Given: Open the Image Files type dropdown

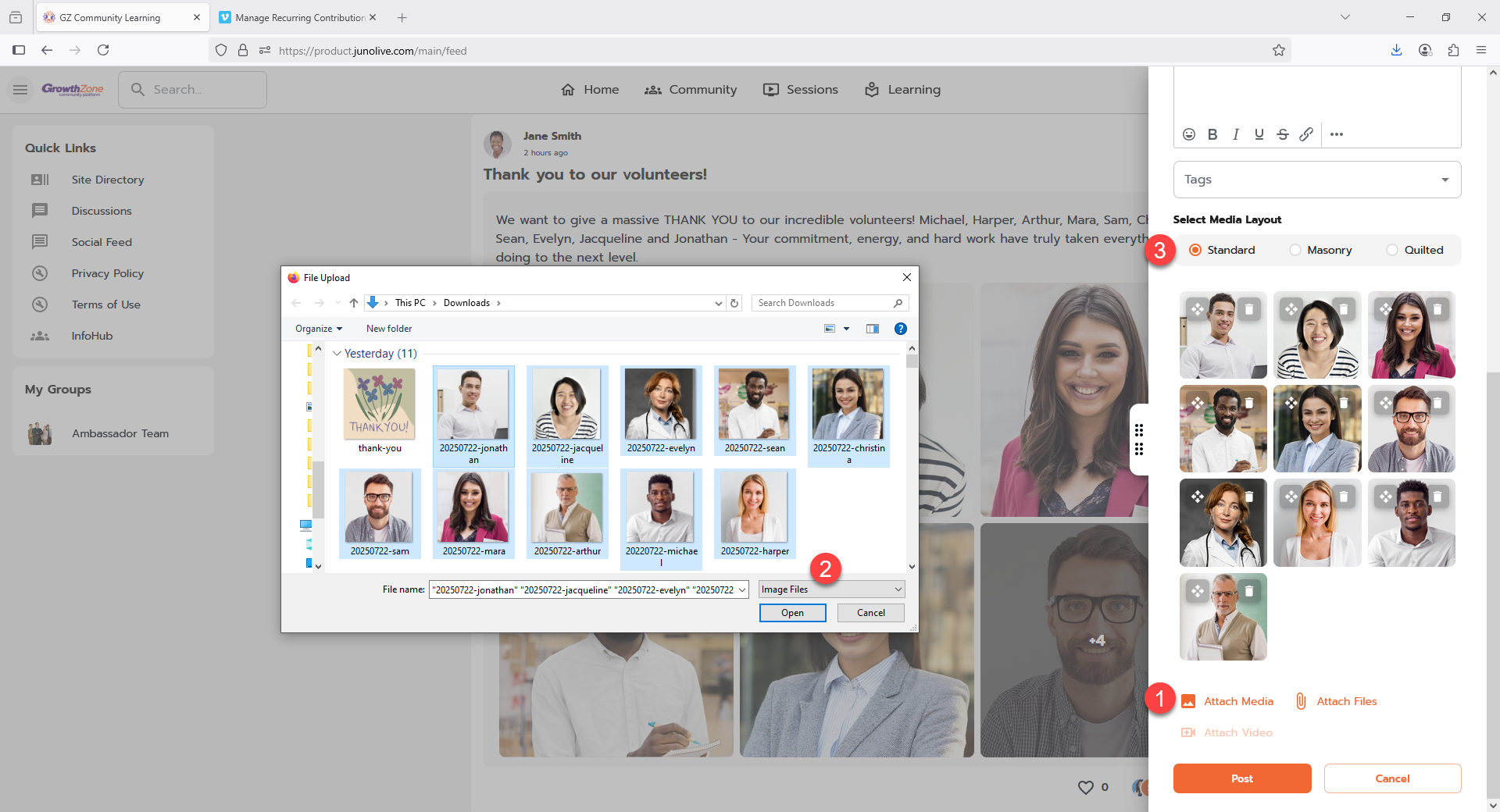Looking at the screenshot, I should click(831, 589).
